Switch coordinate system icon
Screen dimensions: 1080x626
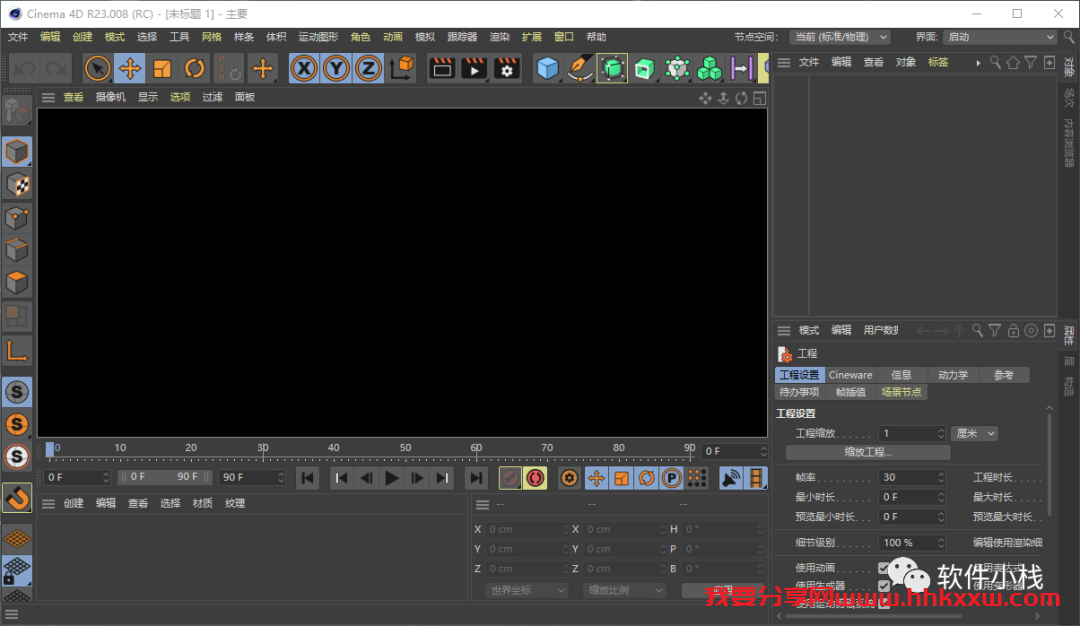pos(402,68)
